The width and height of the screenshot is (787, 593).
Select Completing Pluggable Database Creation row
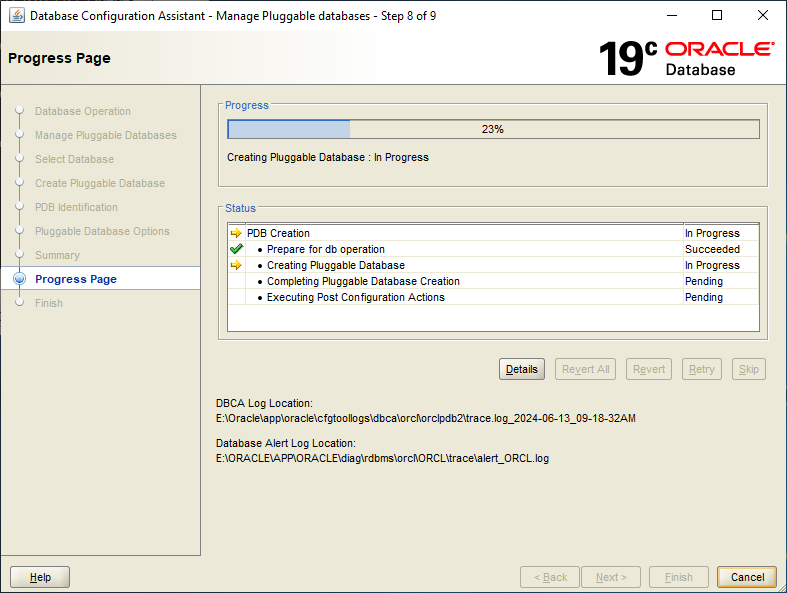(493, 281)
